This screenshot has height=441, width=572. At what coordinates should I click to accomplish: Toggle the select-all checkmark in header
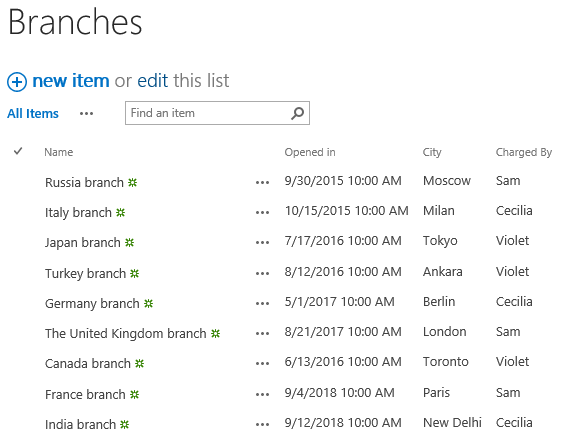coord(18,151)
